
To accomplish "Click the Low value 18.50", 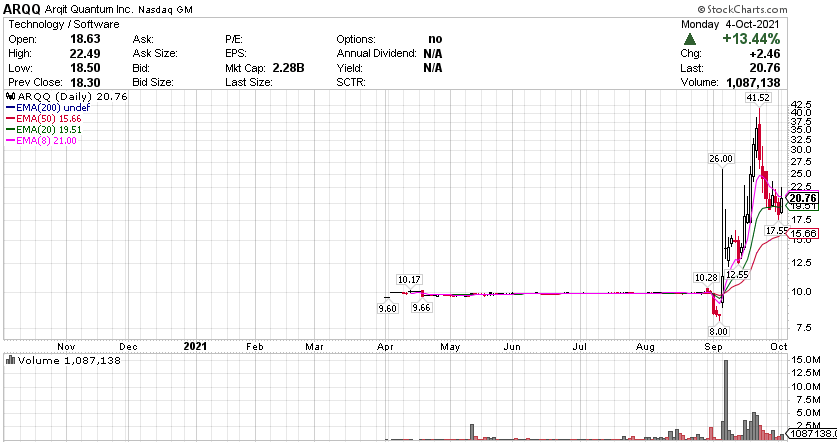I will pos(85,68).
